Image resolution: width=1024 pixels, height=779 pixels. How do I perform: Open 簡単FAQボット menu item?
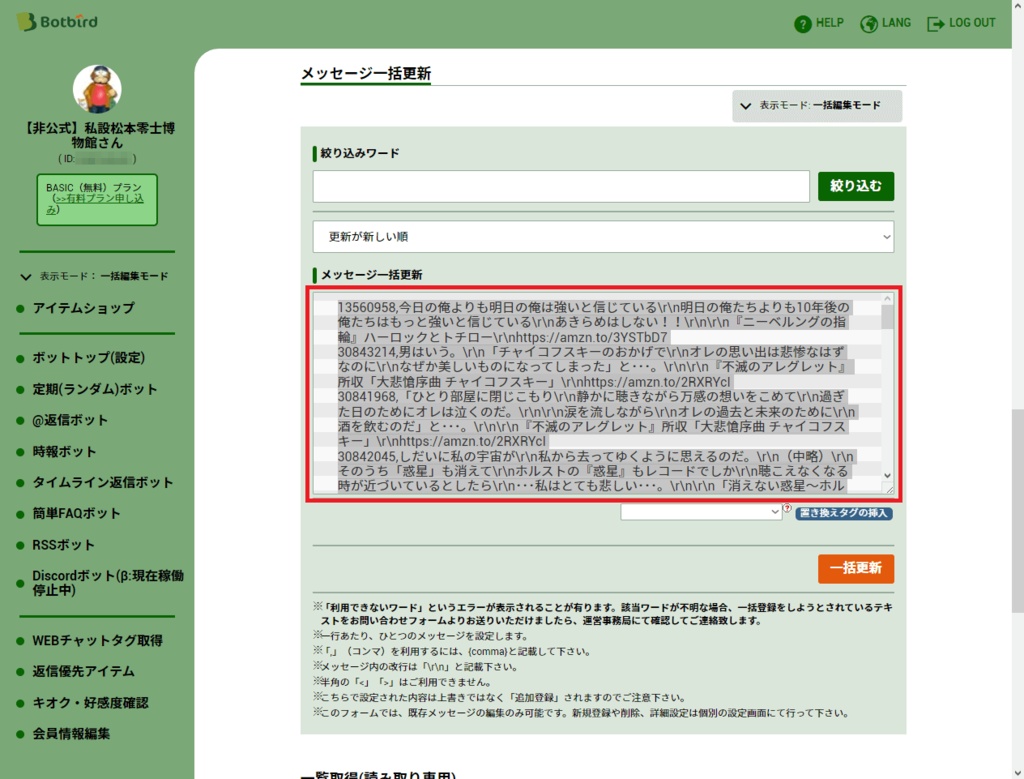click(76, 514)
